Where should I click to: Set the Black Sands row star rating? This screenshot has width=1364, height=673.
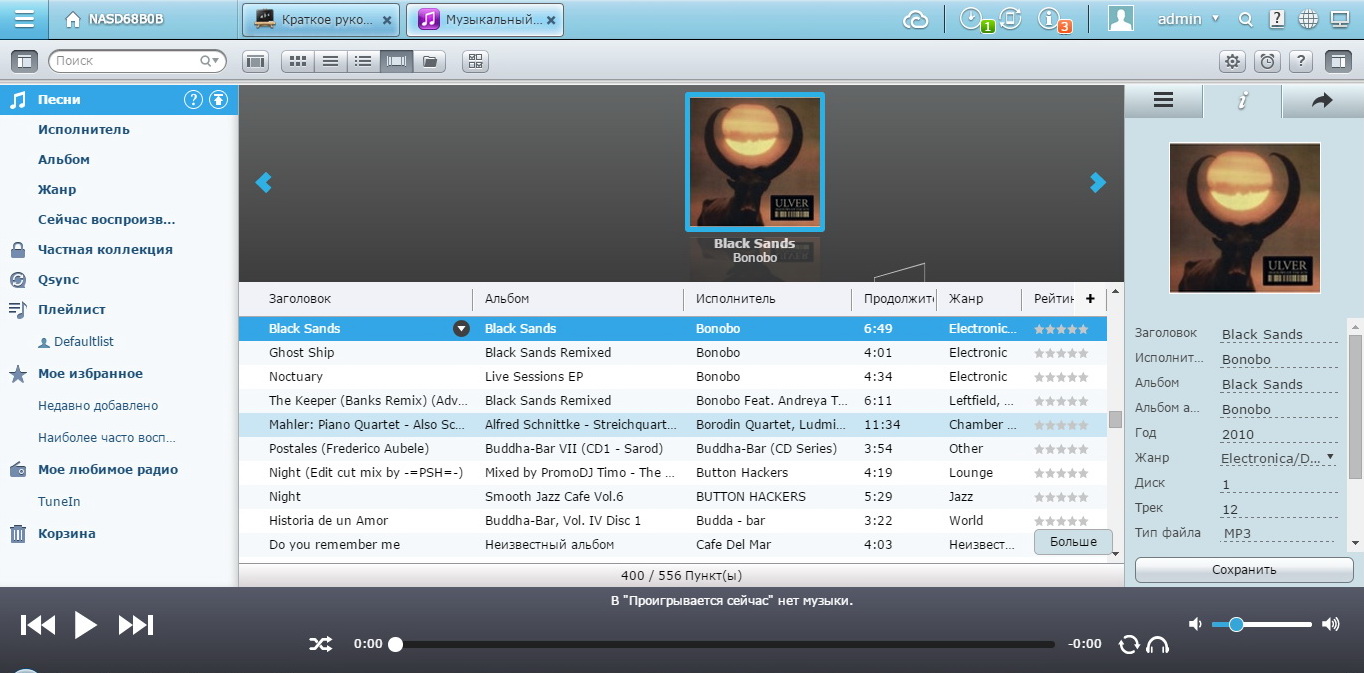click(1061, 328)
